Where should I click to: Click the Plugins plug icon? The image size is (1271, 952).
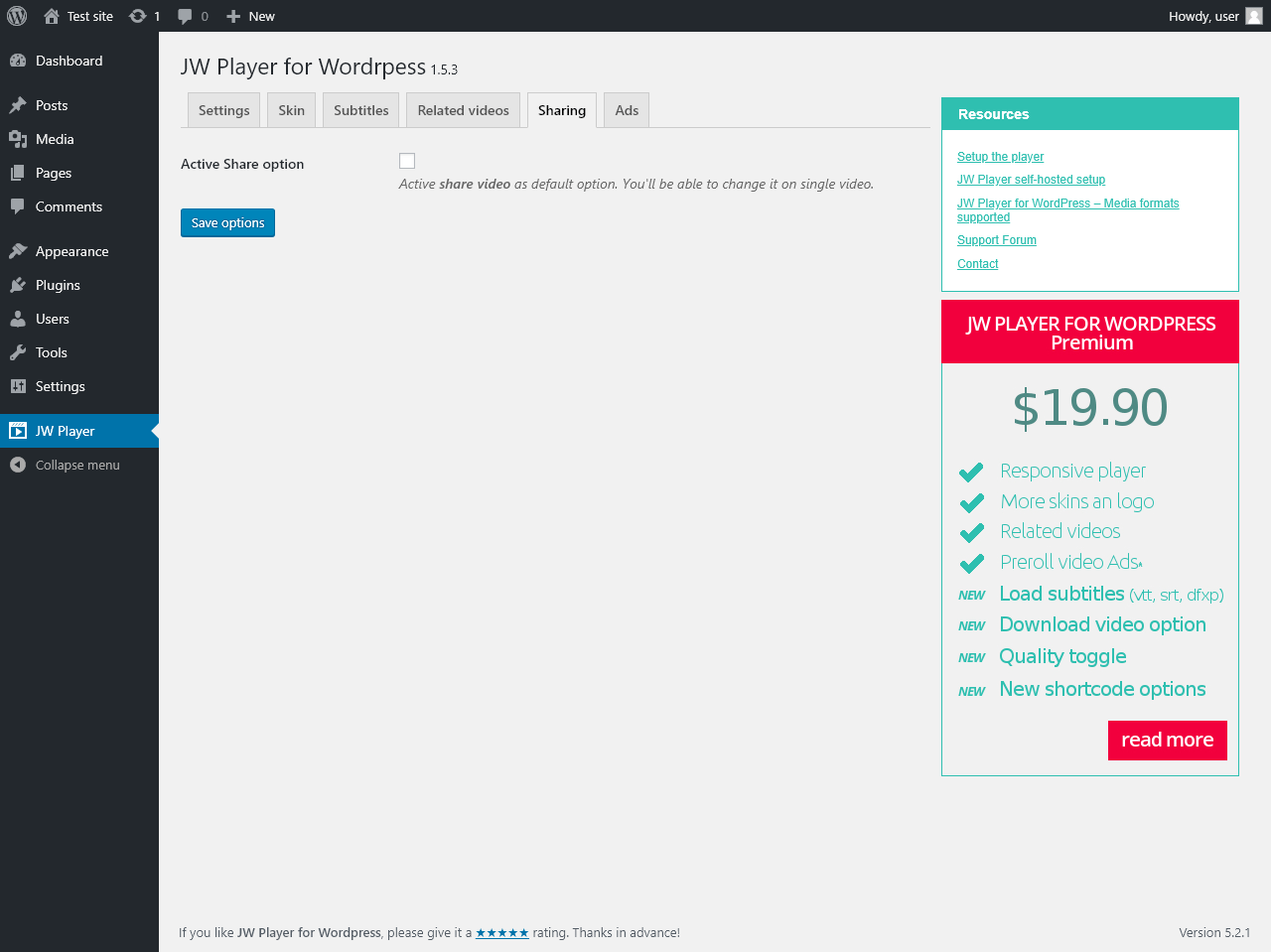click(x=18, y=285)
